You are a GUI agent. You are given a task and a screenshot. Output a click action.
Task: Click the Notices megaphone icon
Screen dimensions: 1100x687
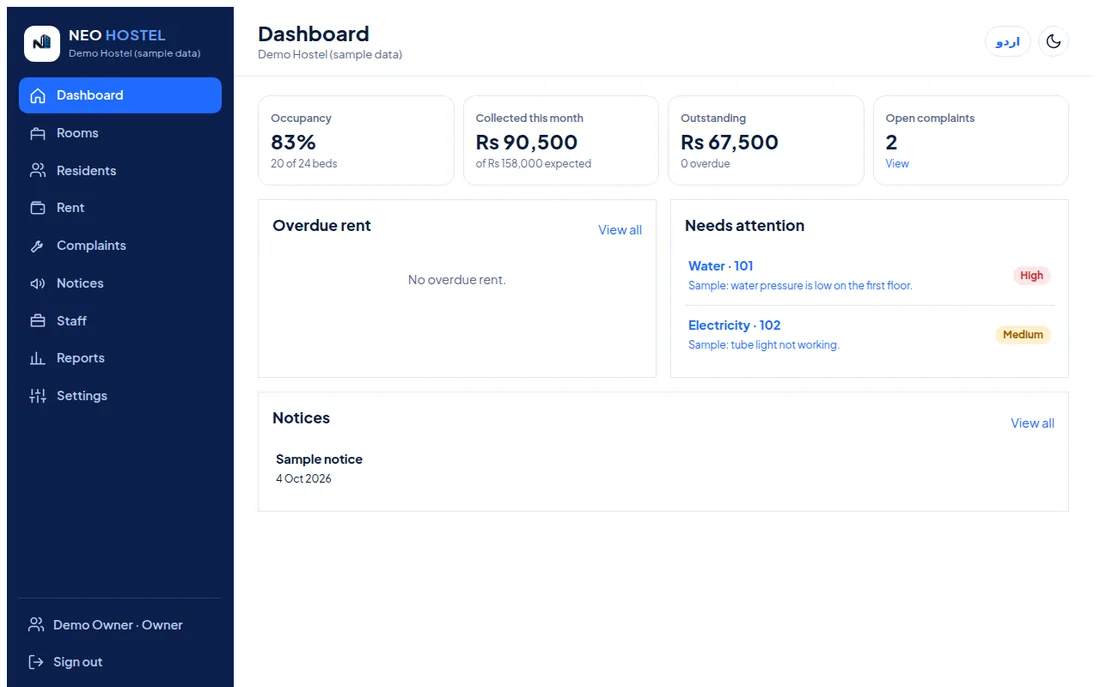pos(38,284)
